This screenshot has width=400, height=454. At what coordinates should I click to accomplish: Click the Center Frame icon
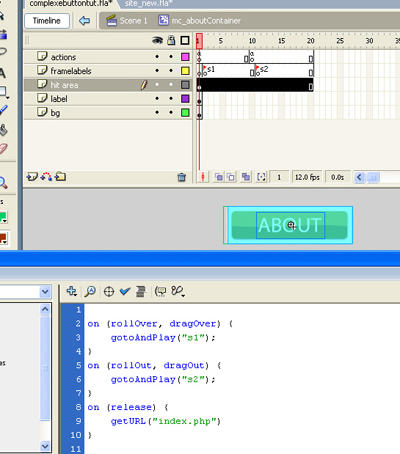pyautogui.click(x=203, y=177)
